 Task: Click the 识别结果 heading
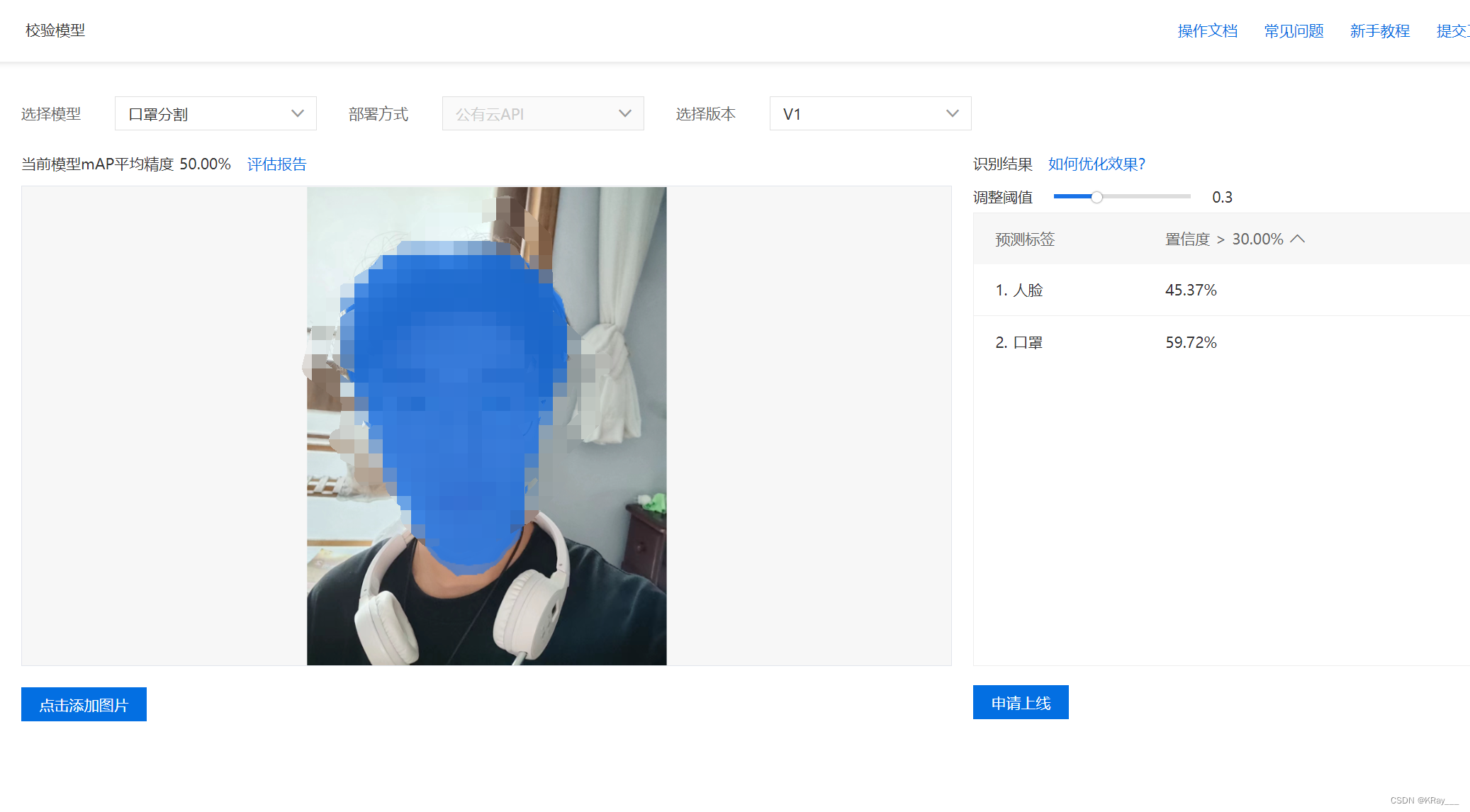click(x=1002, y=164)
